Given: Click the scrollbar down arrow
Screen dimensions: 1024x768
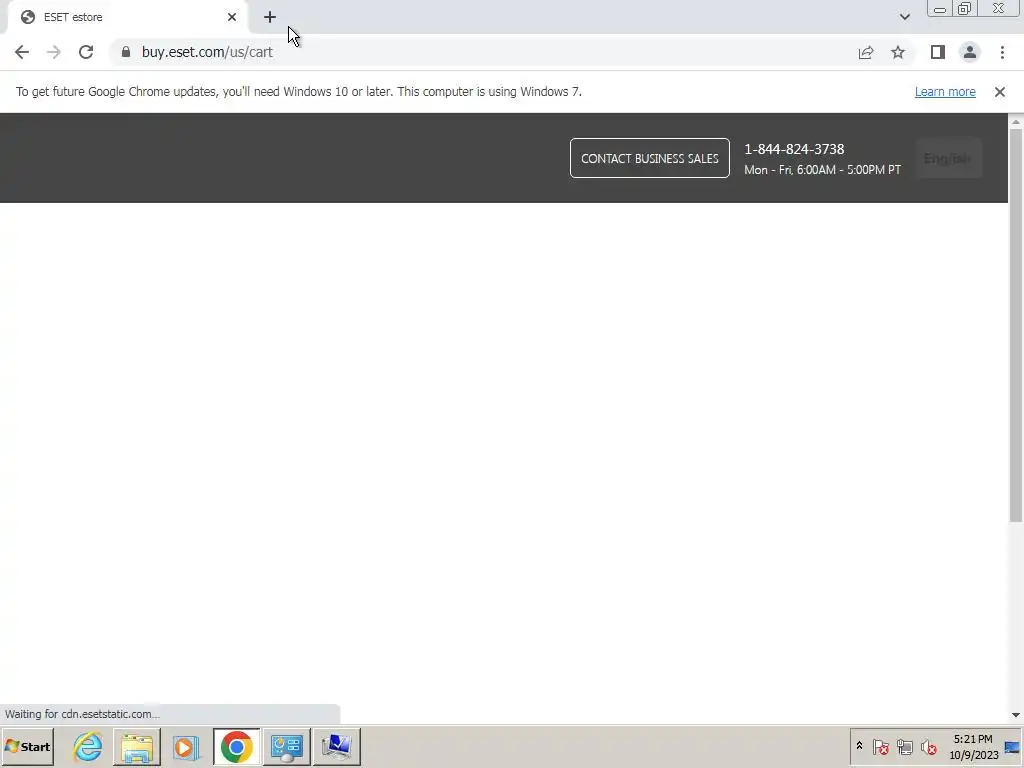Looking at the screenshot, I should [x=1016, y=715].
